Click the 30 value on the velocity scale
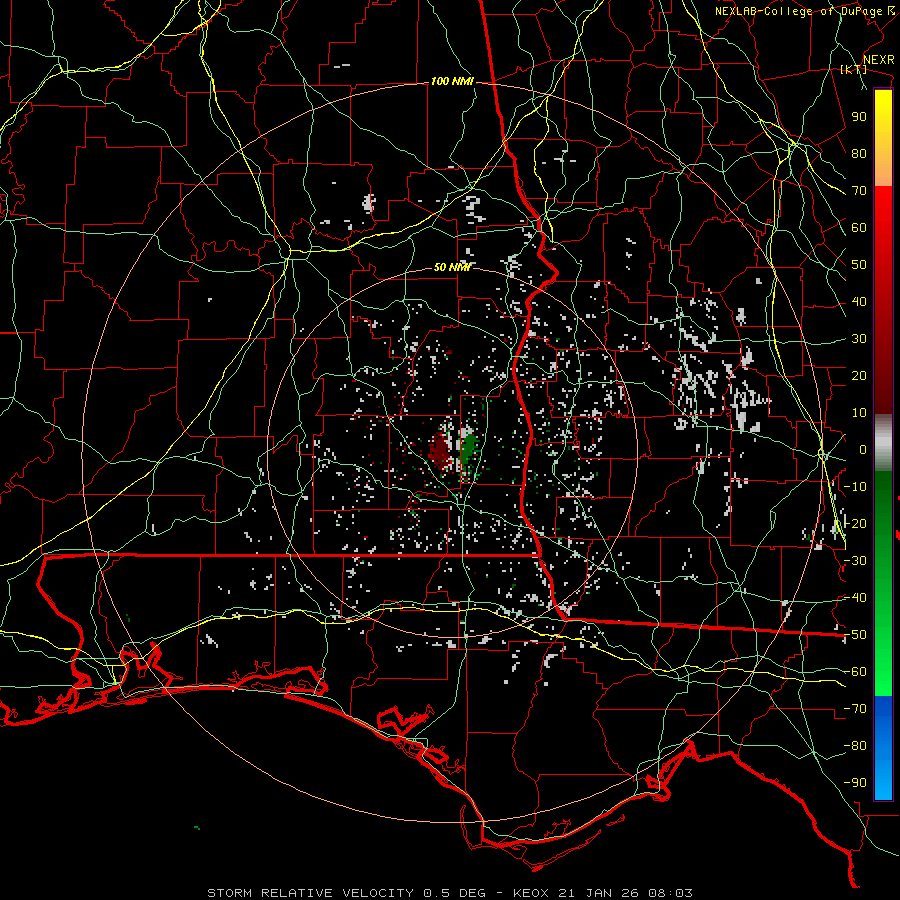Image resolution: width=900 pixels, height=900 pixels. point(859,339)
